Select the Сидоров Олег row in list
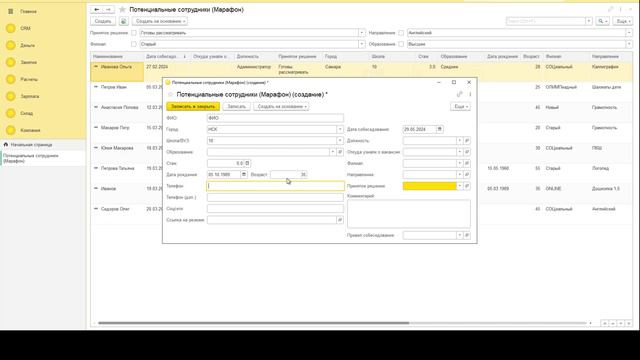The height and width of the screenshot is (360, 640). coord(361,213)
